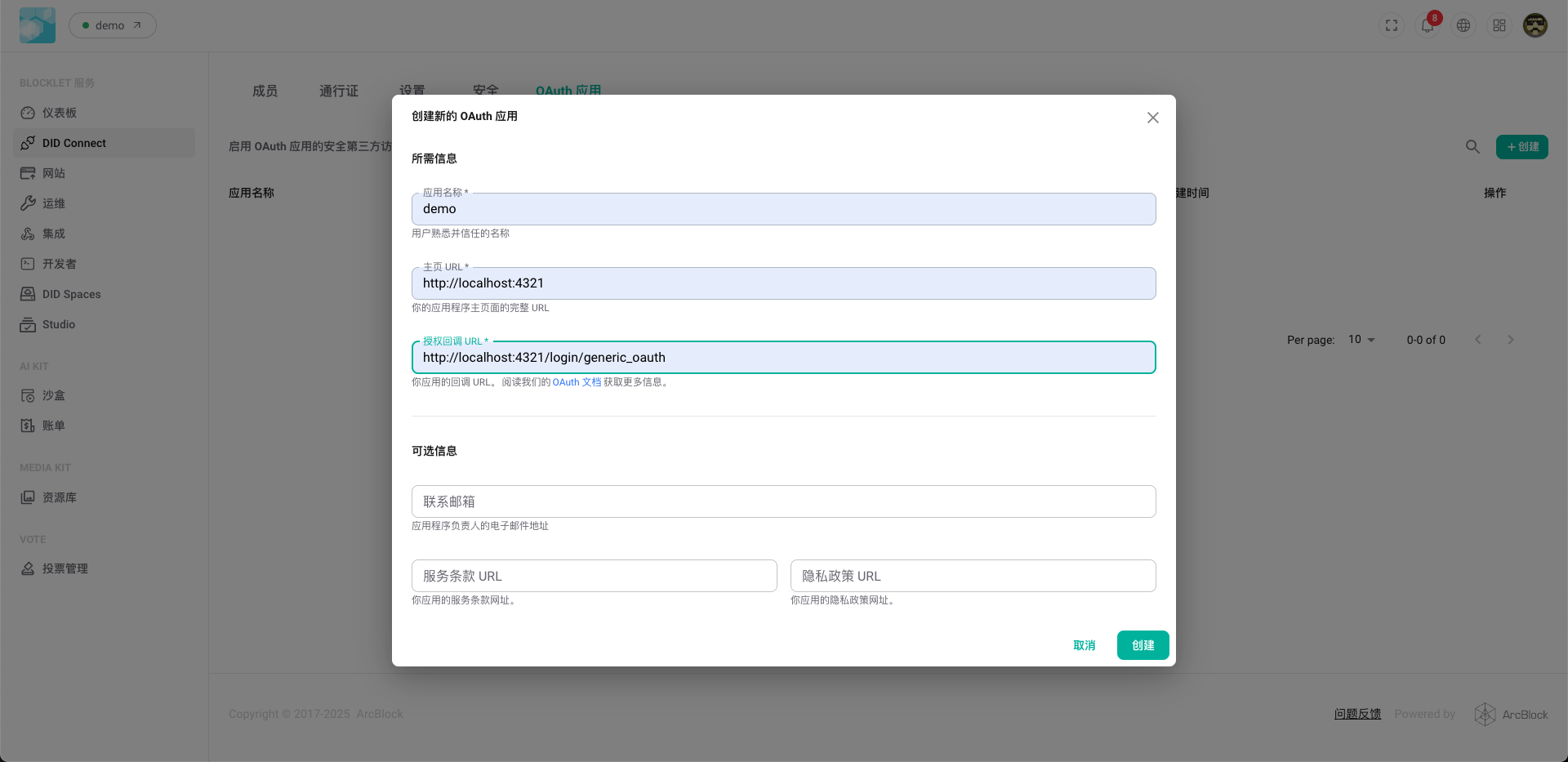Image resolution: width=1568 pixels, height=762 pixels.
Task: Open the OAuth 文档 link
Action: [577, 382]
